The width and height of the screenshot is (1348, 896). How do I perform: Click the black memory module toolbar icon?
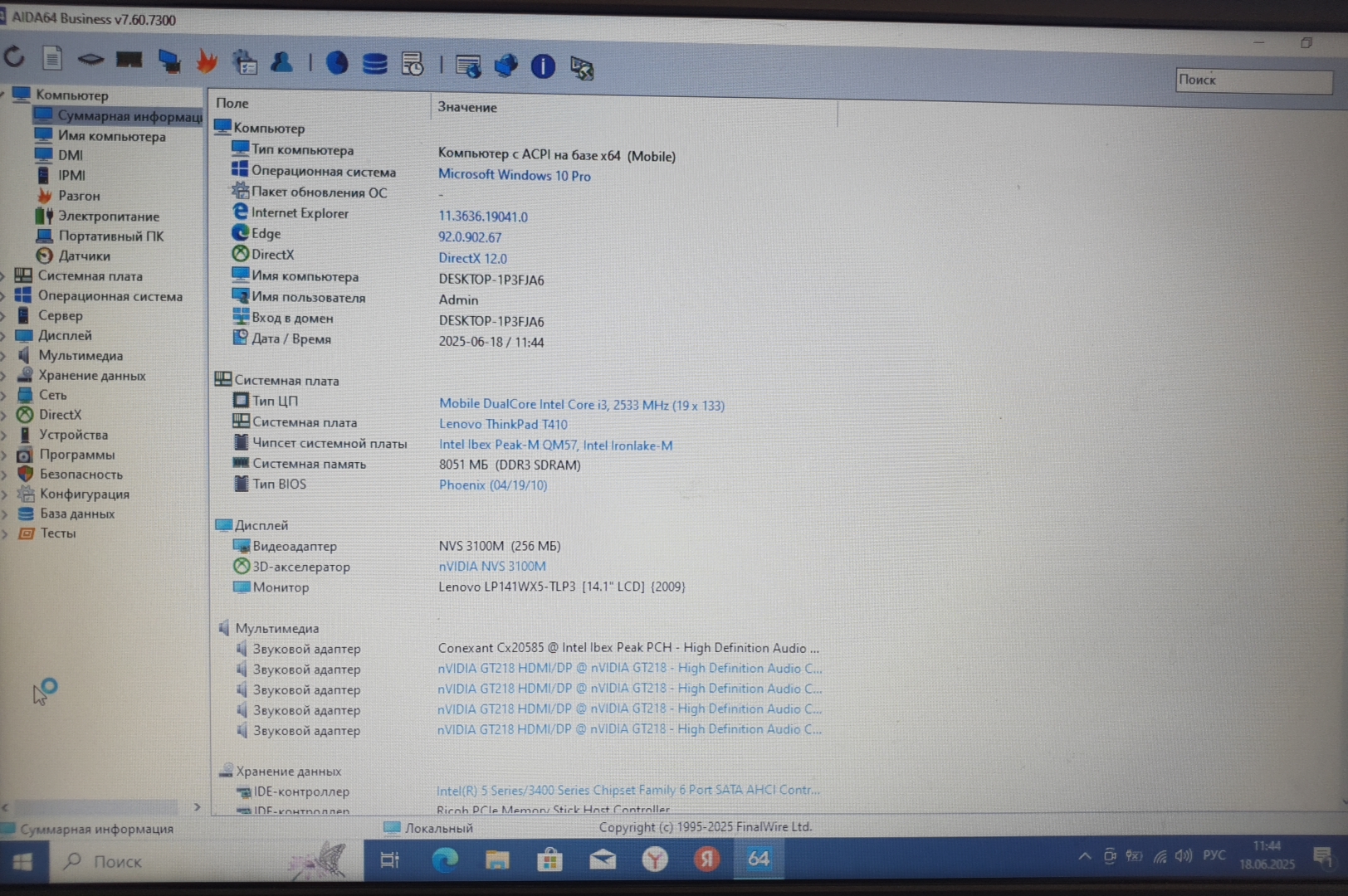coord(129,60)
